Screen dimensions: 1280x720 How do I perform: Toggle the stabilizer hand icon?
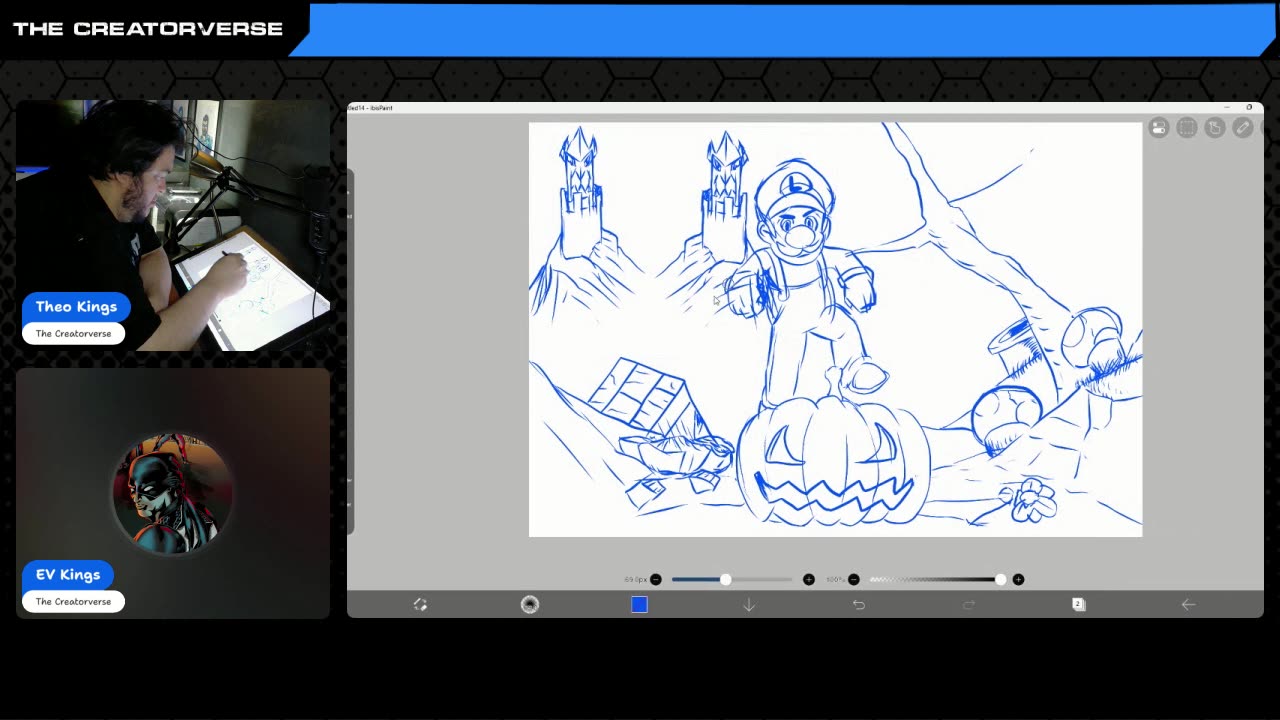[1214, 128]
